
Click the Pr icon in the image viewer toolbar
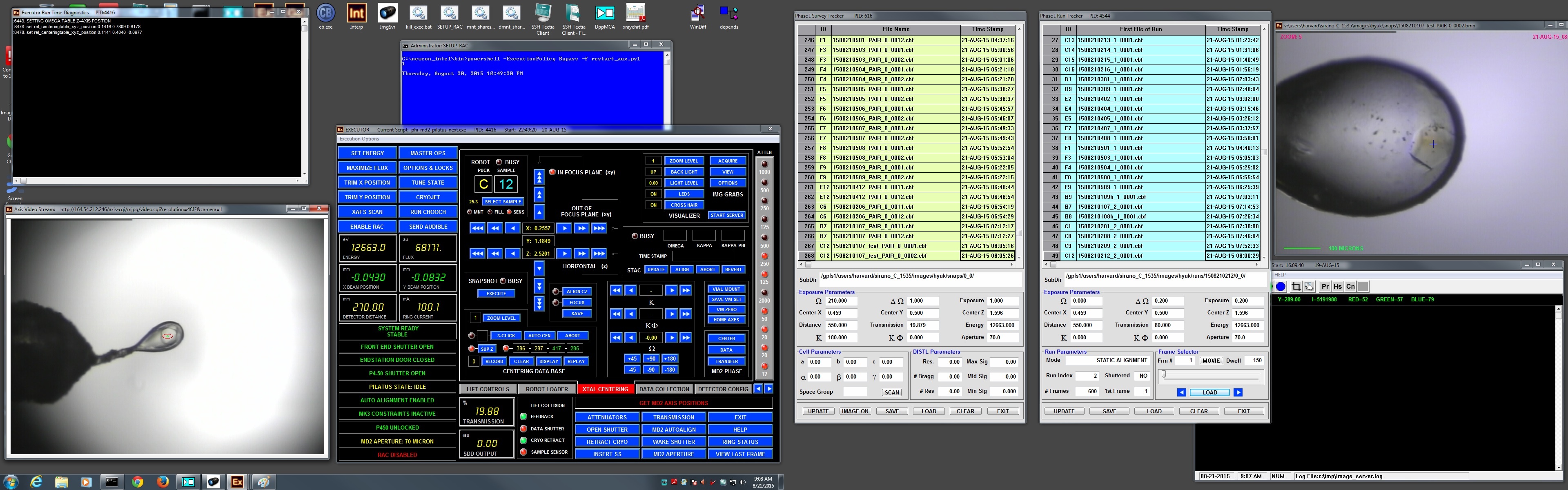click(1326, 287)
